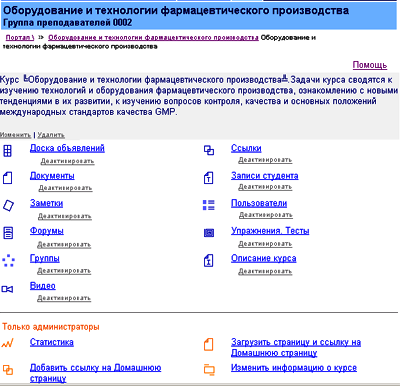Image resolution: width=400 pixels, height=386 pixels.
Task: Click the orange Загрузить страницу icon
Action: click(209, 344)
